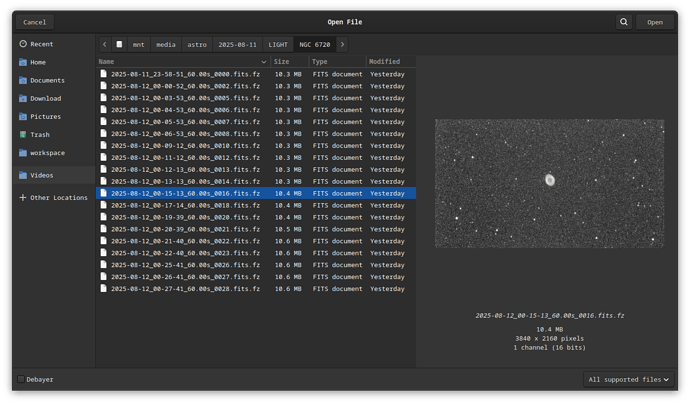This screenshot has height=404, width=690.
Task: Sort files by the Size column
Action: [x=290, y=62]
